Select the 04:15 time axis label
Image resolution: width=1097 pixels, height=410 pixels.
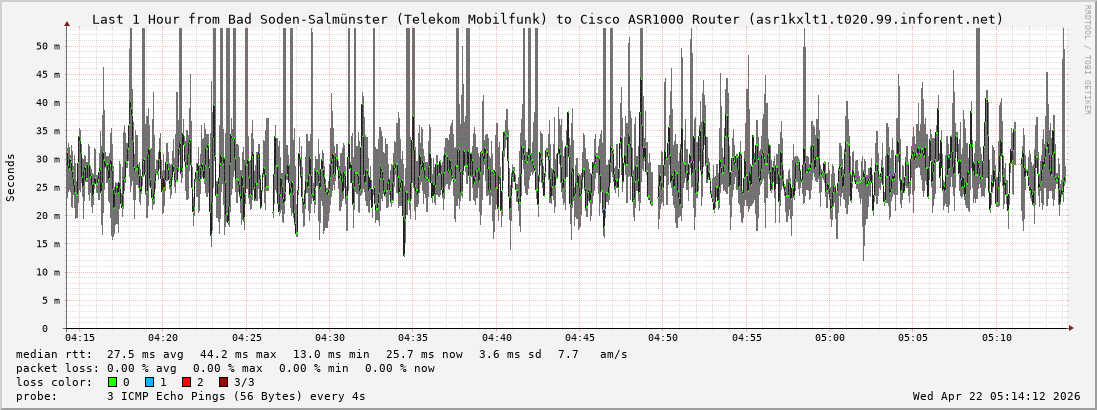click(x=80, y=338)
